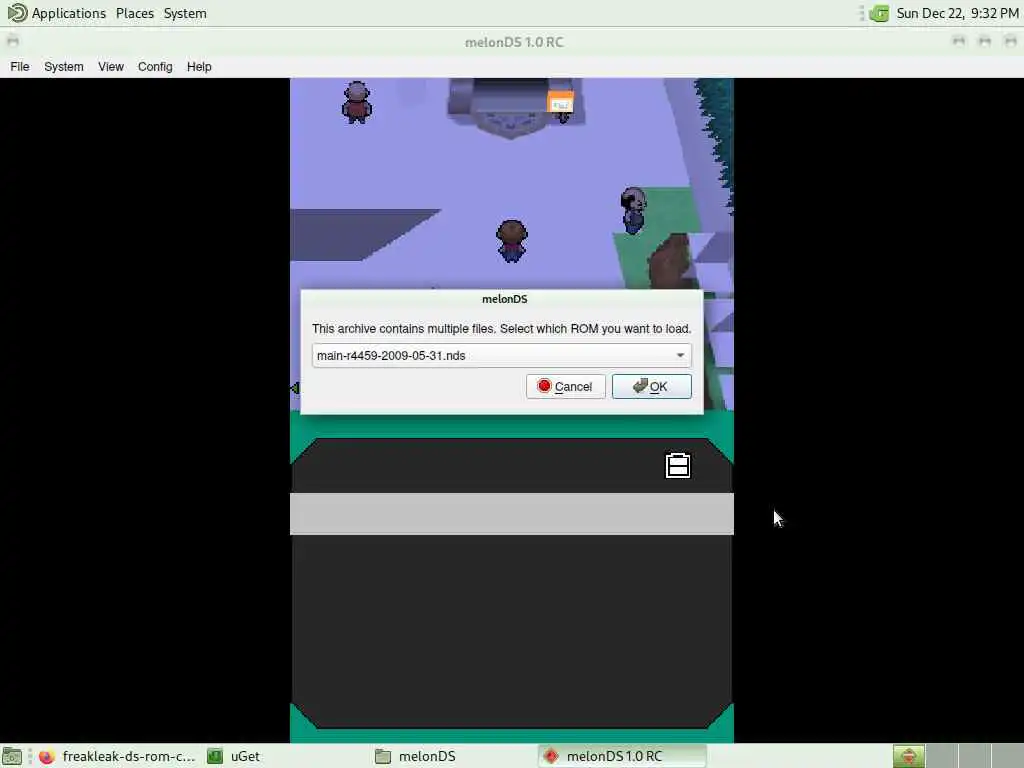The height and width of the screenshot is (768, 1024).
Task: Open the File menu
Action: [x=20, y=67]
